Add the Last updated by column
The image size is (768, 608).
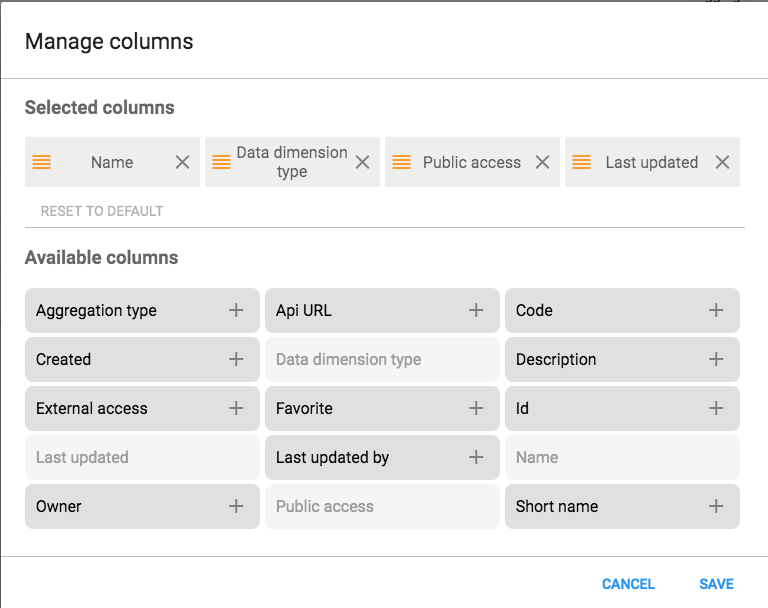[476, 457]
